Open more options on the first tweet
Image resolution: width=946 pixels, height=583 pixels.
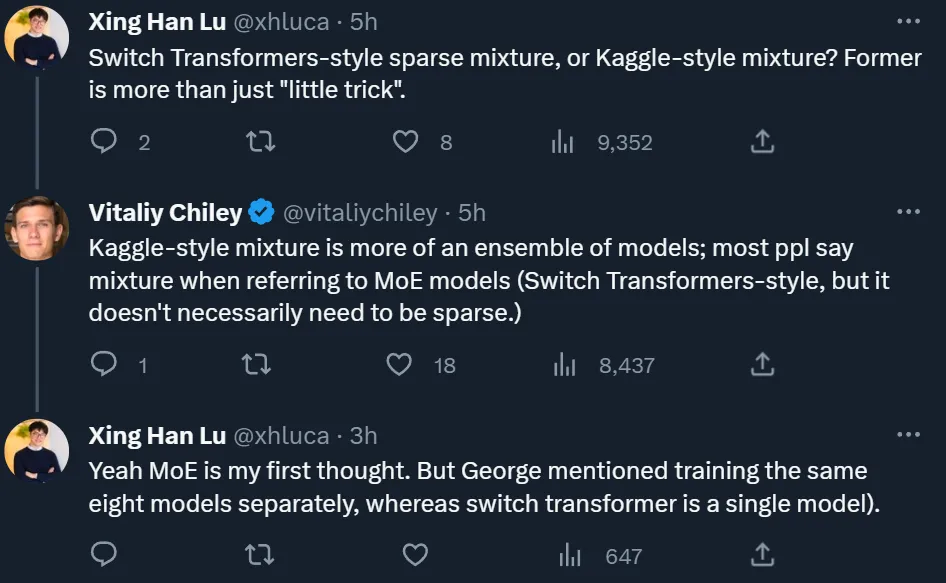click(908, 20)
